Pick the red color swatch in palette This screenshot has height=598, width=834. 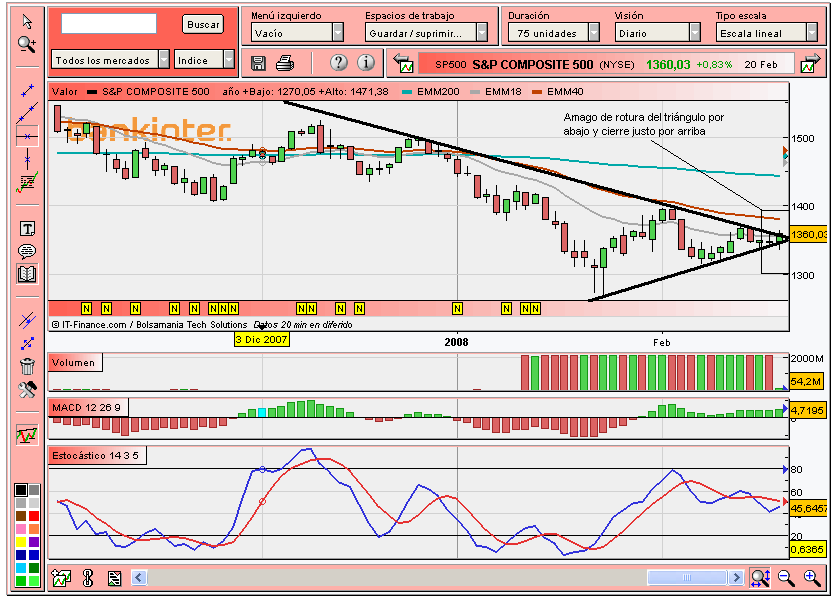(34, 516)
